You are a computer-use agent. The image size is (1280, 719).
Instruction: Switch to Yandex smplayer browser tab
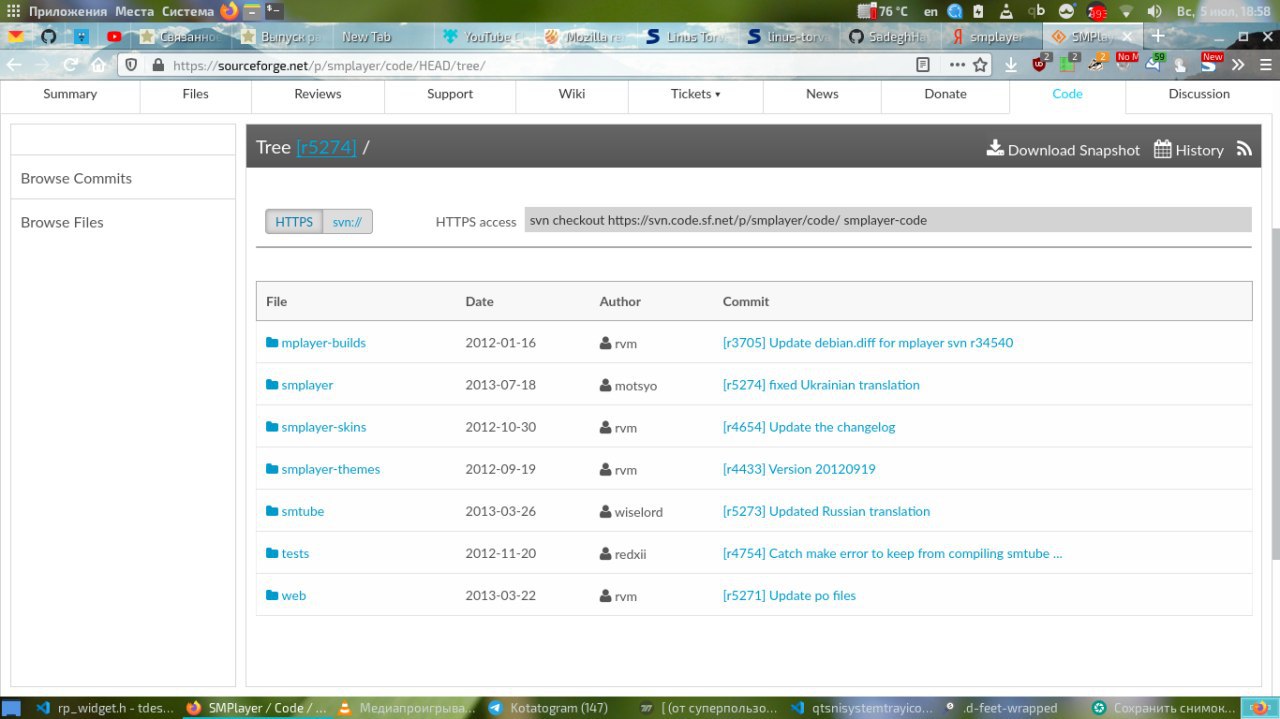(x=990, y=37)
